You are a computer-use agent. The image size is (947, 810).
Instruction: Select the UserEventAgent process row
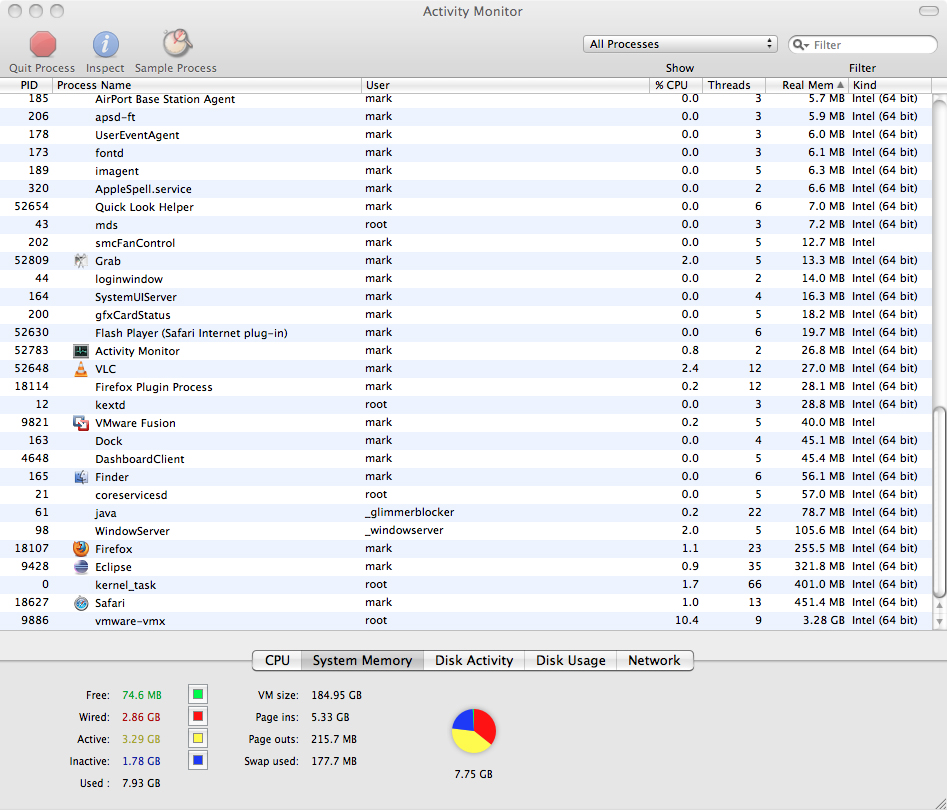coord(466,135)
